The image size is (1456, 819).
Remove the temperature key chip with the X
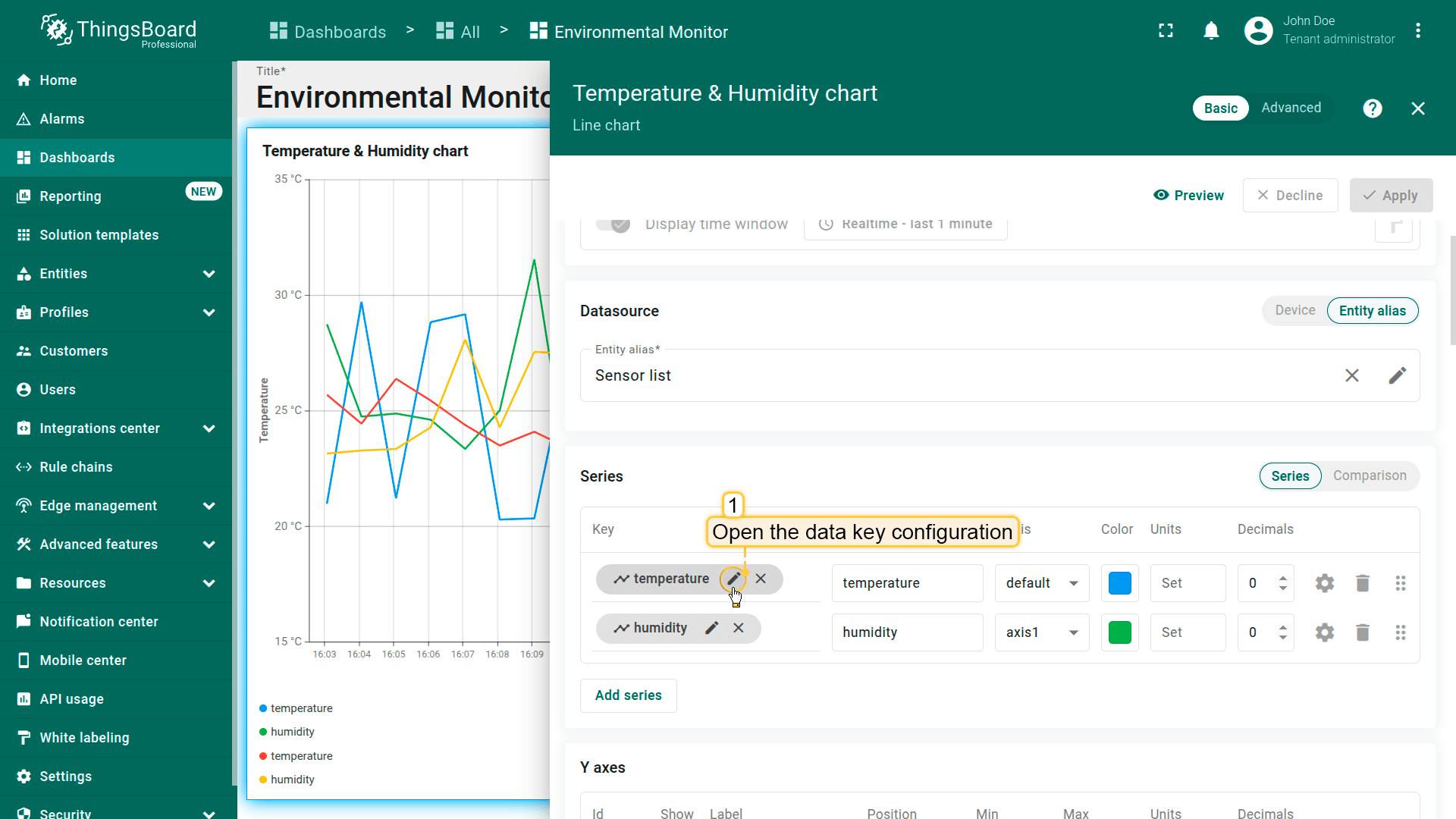(x=761, y=579)
